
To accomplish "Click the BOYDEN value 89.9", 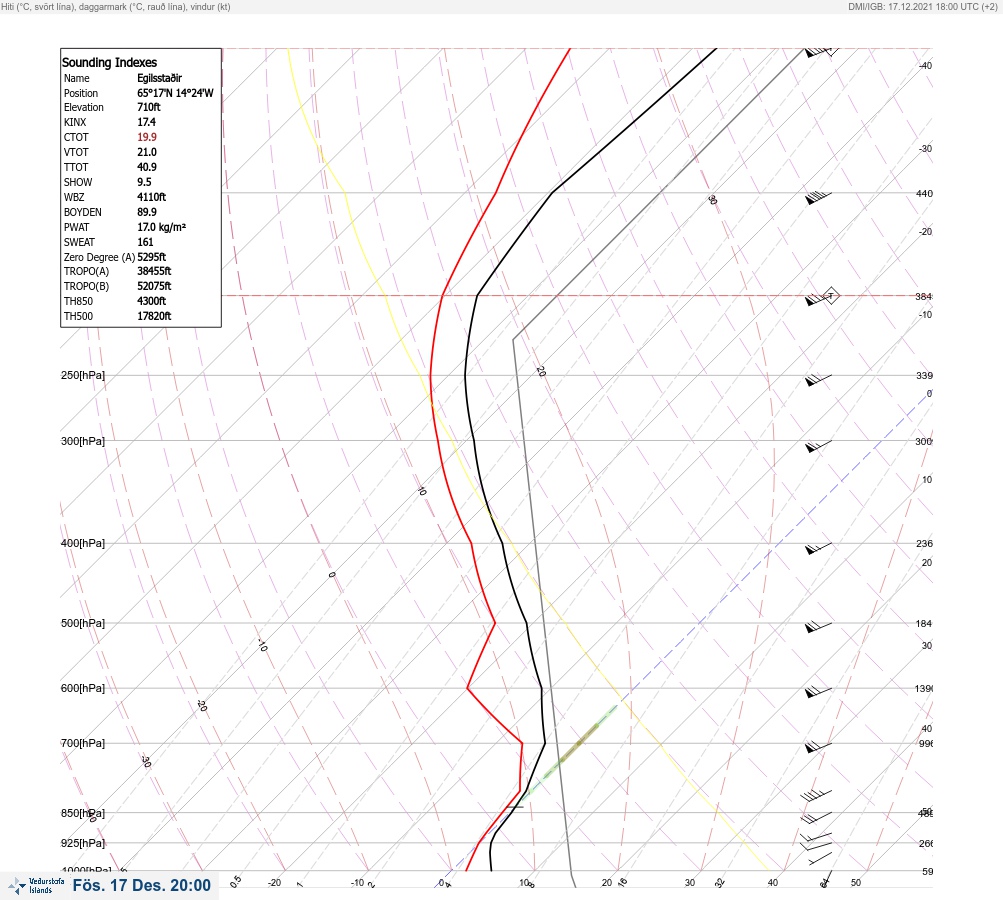I will (x=146, y=212).
